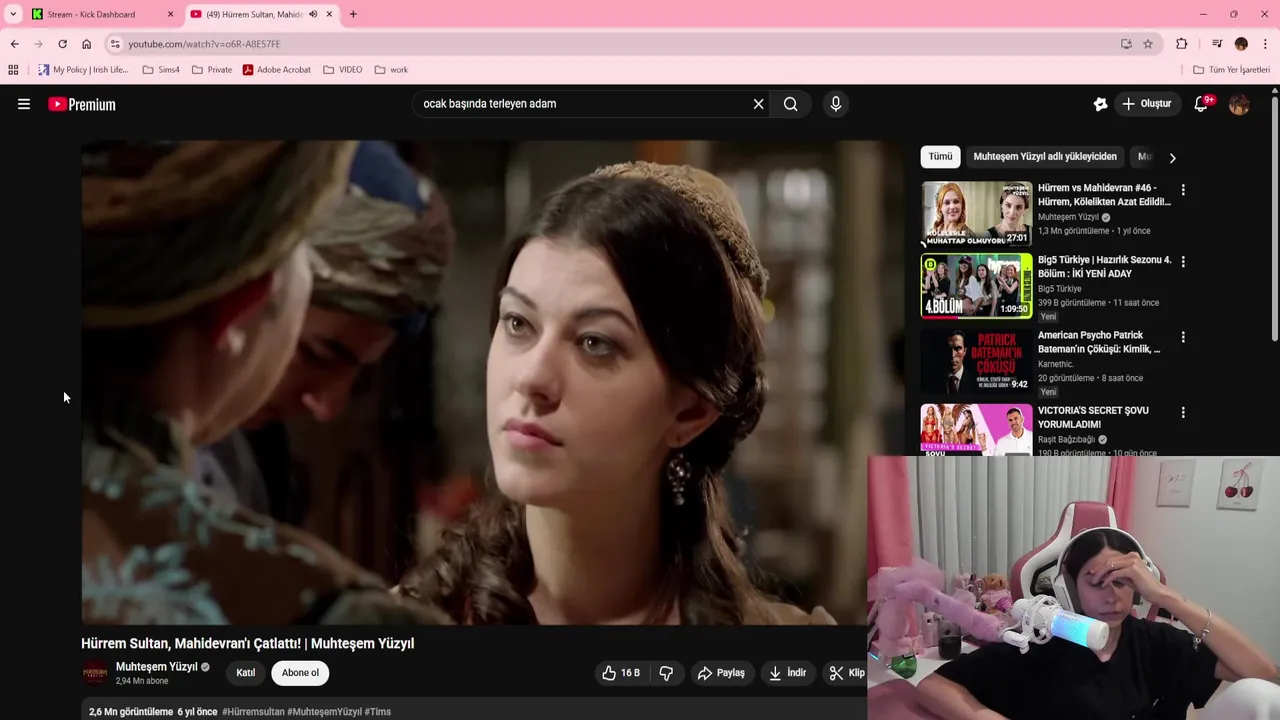Image resolution: width=1280 pixels, height=720 pixels.
Task: Bookmark this page with the star
Action: coord(1148,44)
